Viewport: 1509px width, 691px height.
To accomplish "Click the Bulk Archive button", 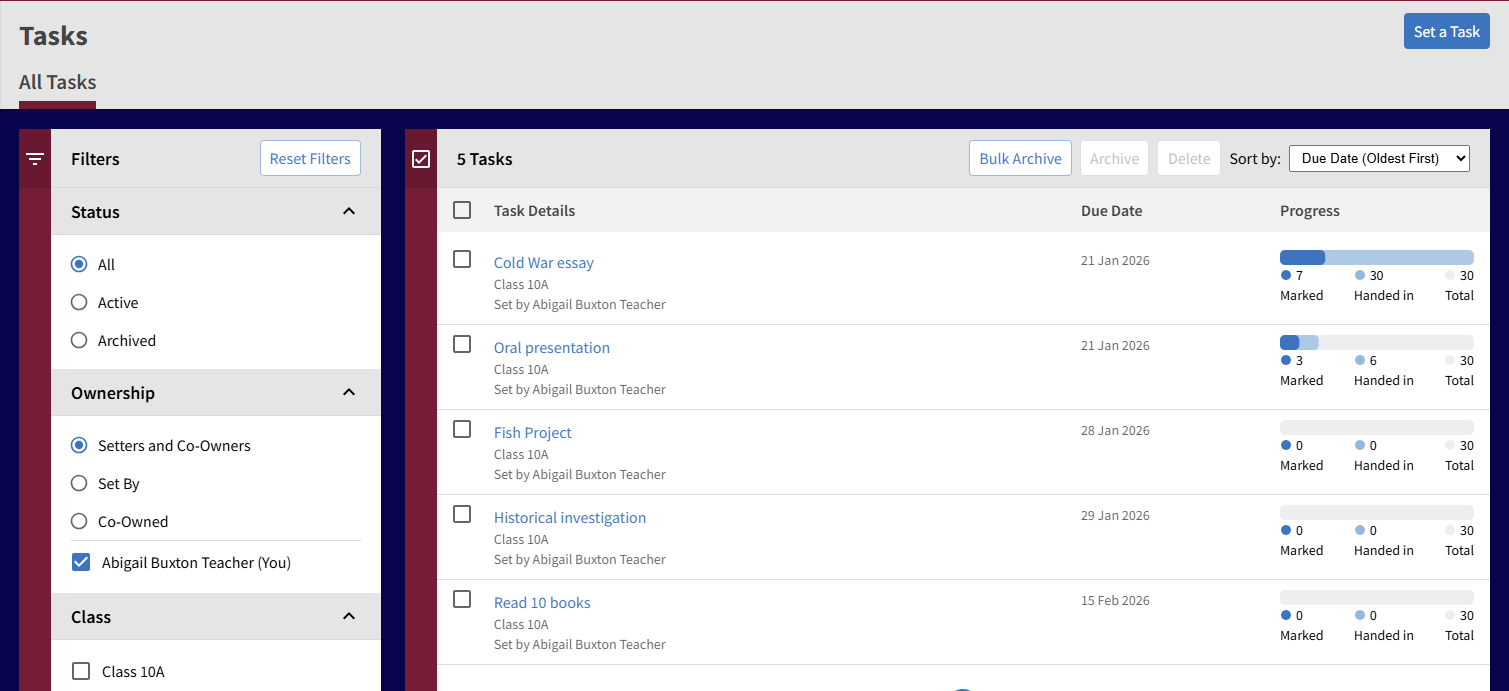I will (x=1020, y=158).
